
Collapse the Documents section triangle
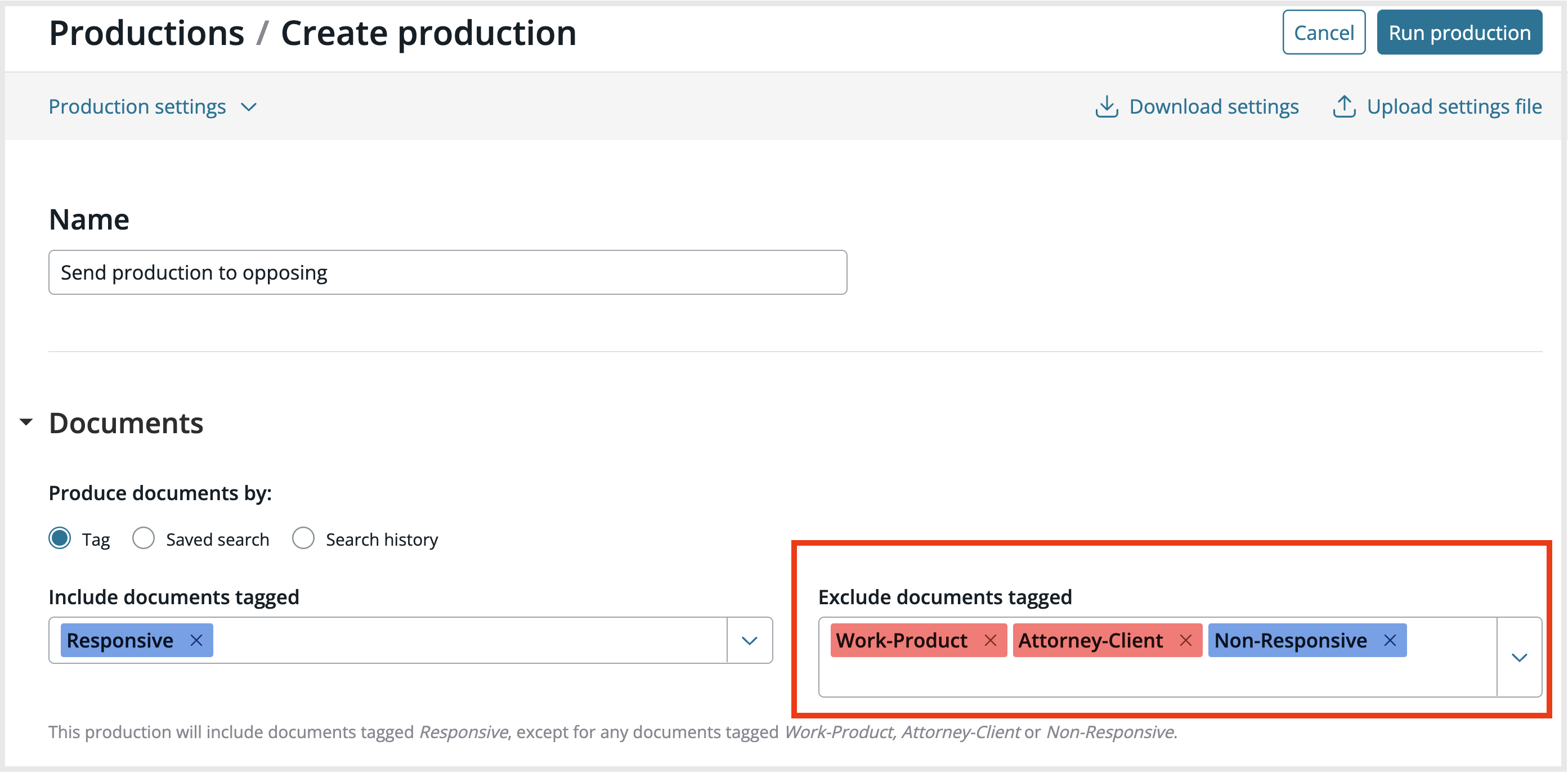click(26, 422)
